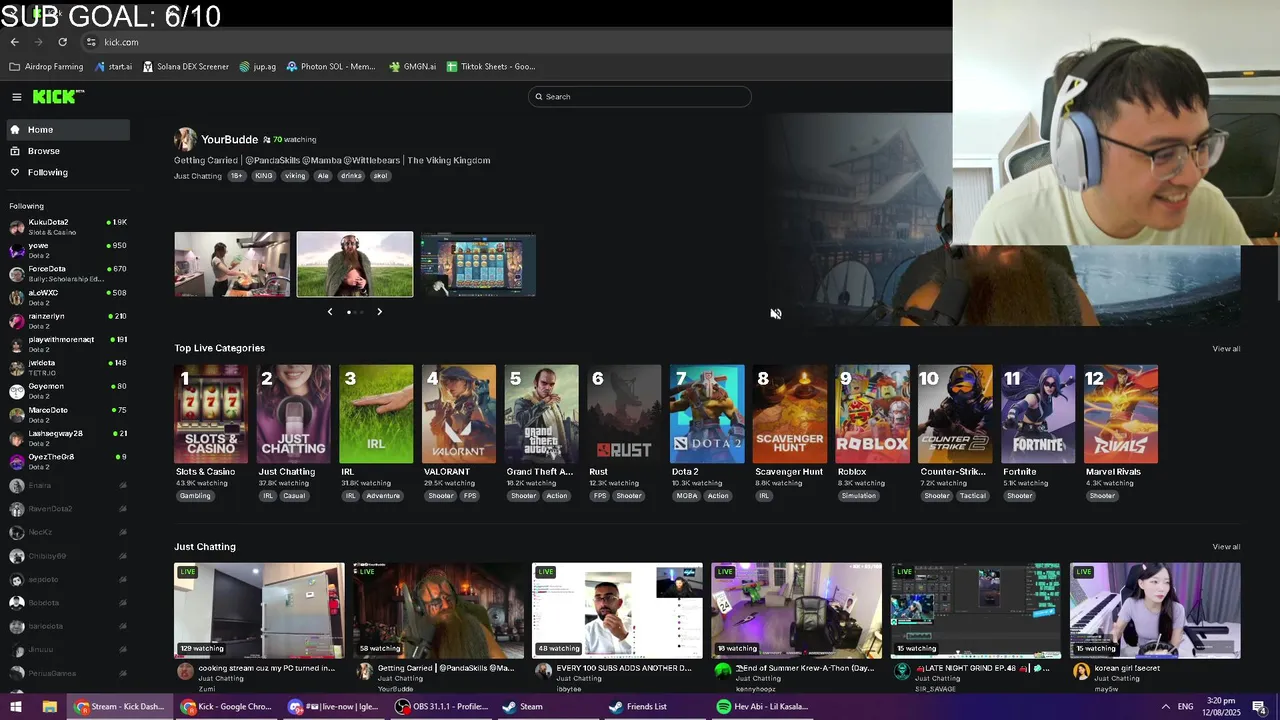This screenshot has width=1280, height=720.
Task: Open MarcoDoto channel in Following list
Action: click(x=67, y=415)
